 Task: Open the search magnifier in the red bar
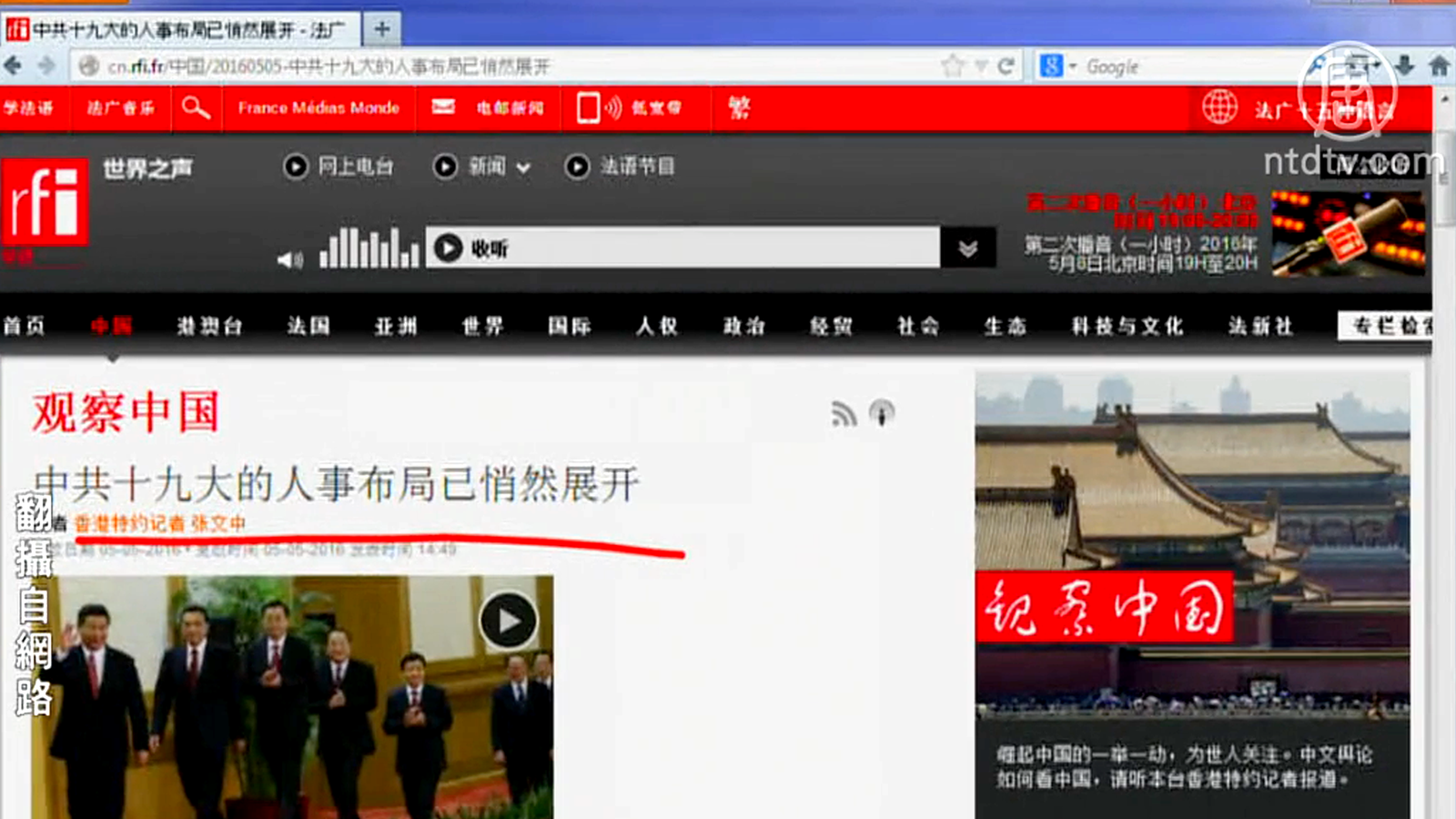coord(195,108)
